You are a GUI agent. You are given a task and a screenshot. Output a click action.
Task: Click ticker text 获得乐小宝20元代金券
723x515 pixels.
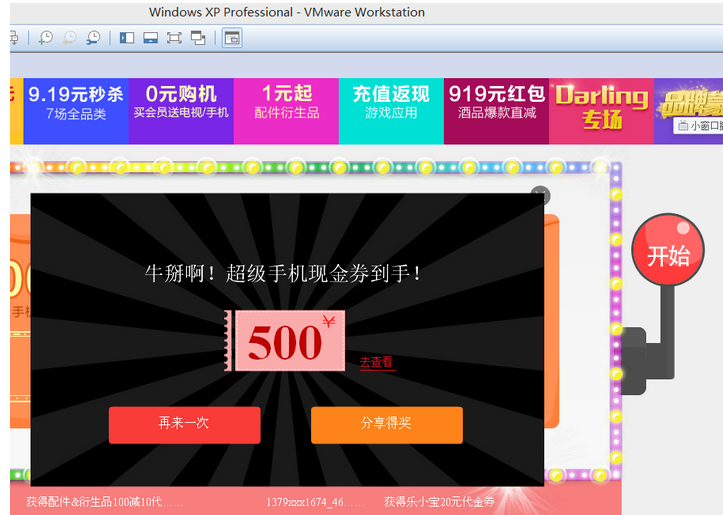[x=439, y=502]
